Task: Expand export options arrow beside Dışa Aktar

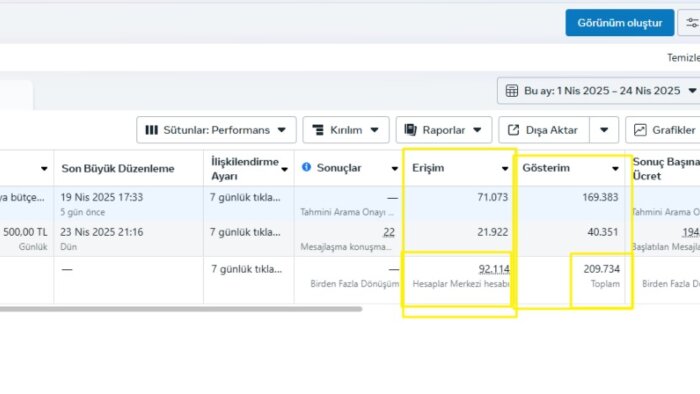Action: pos(604,130)
